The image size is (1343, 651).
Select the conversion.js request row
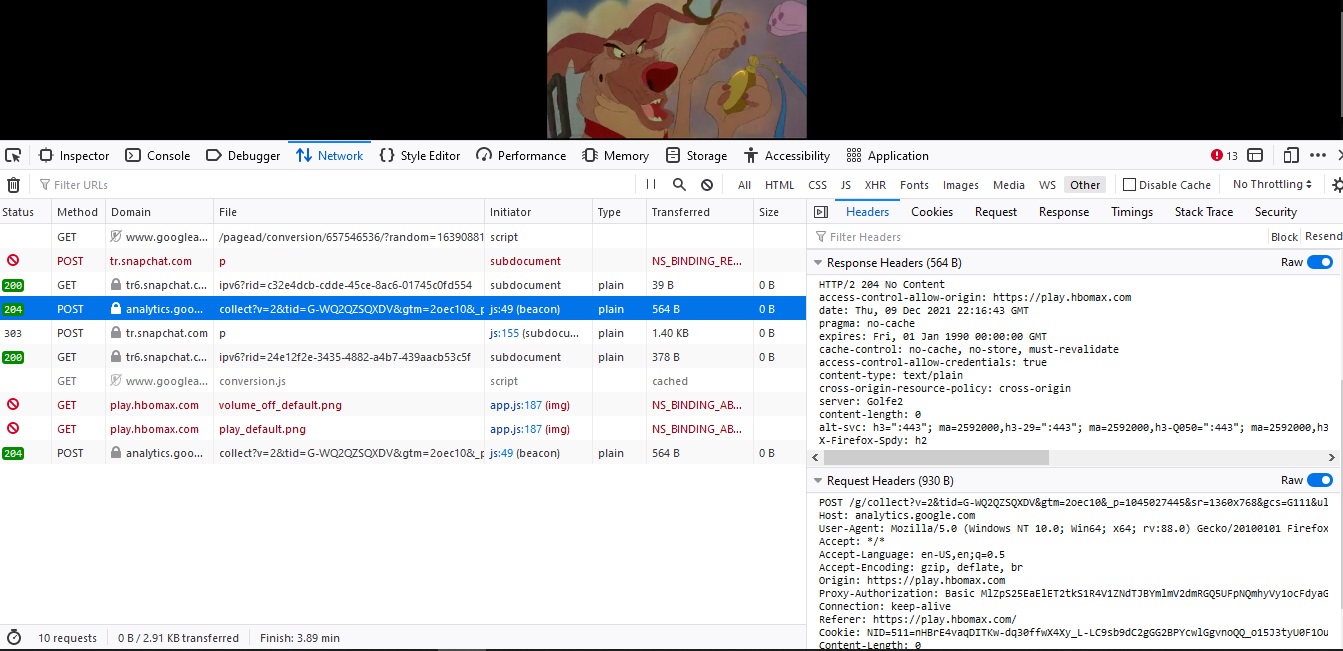tap(403, 381)
